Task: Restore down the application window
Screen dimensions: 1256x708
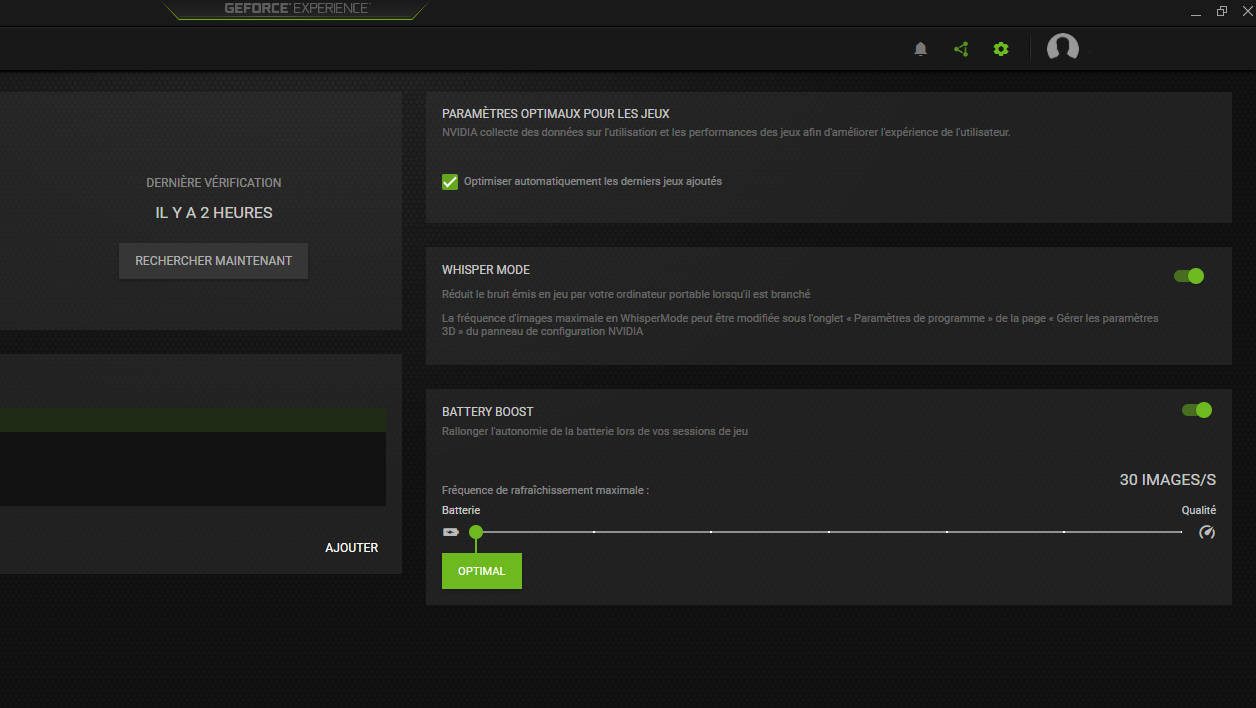Action: pos(1222,11)
